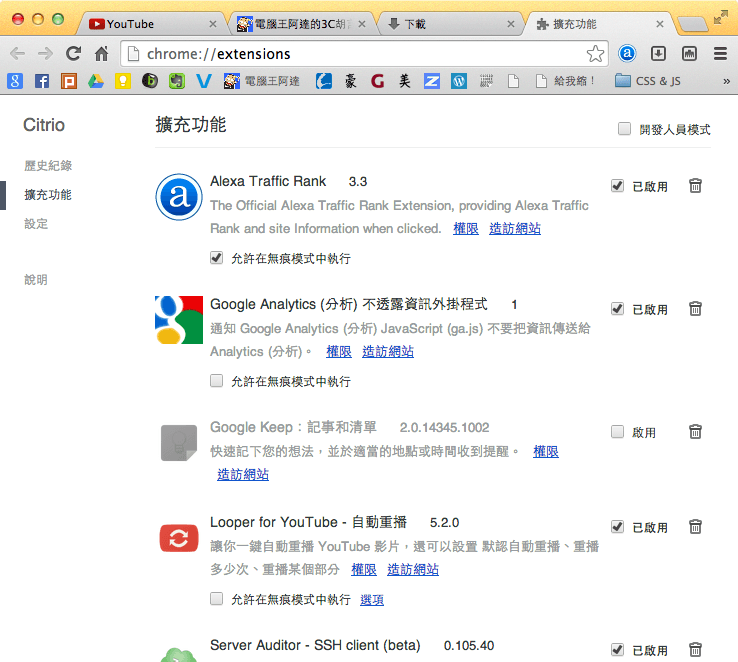Image resolution: width=738 pixels, height=662 pixels.
Task: Open the downloads toolbar icon
Action: (658, 54)
